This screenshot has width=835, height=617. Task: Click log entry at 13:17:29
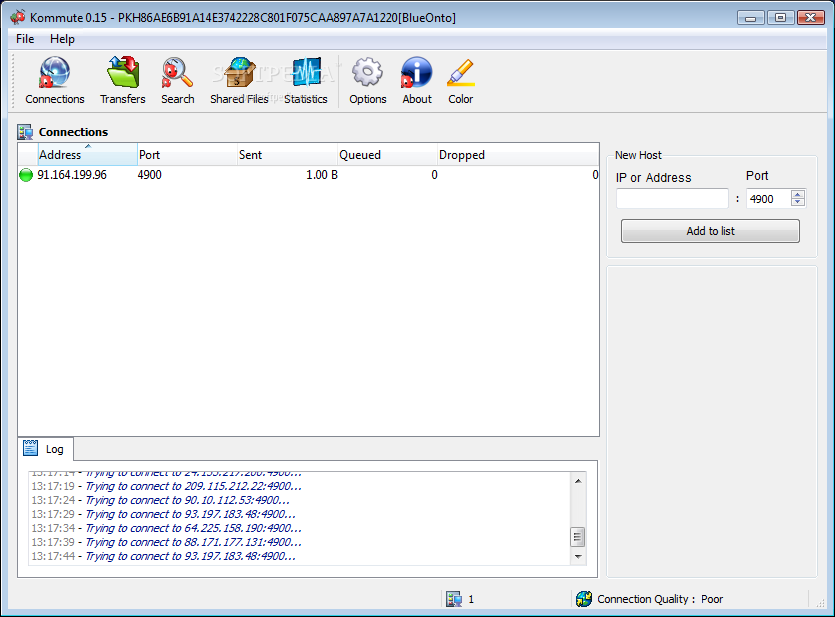point(163,514)
